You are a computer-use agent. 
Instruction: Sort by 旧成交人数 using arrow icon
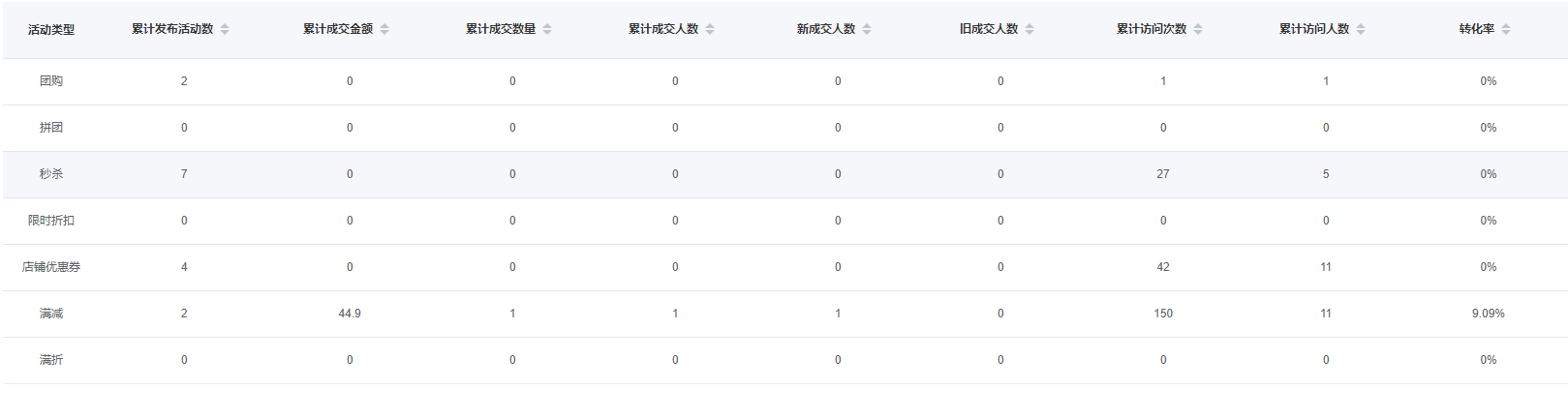coord(1030,29)
